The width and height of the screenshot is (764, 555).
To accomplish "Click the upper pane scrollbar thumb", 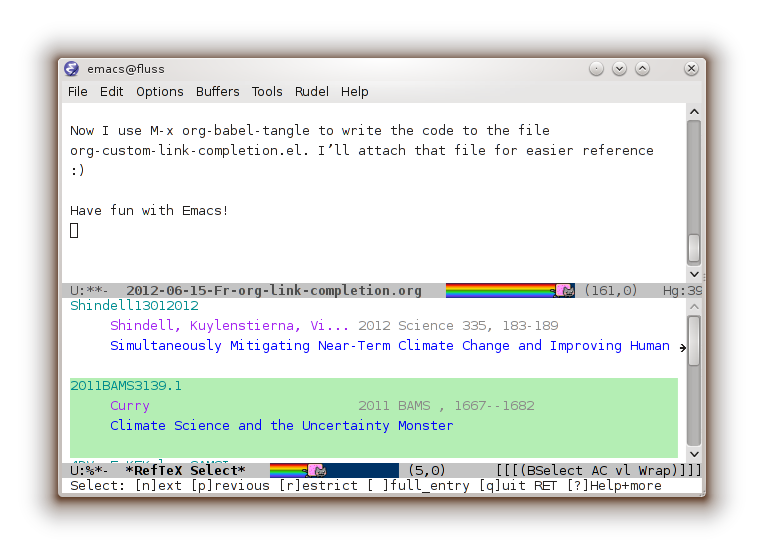I will [694, 248].
